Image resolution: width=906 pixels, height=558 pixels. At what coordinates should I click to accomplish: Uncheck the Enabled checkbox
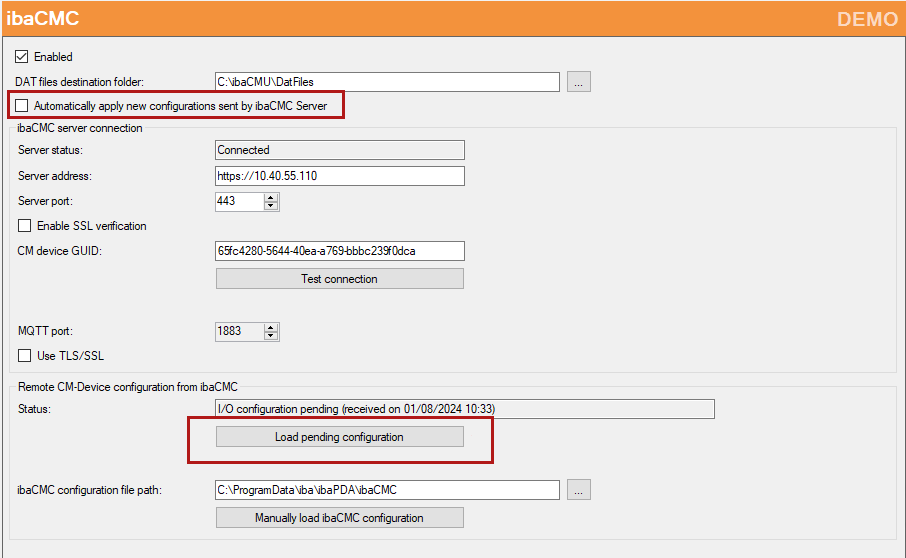[x=21, y=57]
